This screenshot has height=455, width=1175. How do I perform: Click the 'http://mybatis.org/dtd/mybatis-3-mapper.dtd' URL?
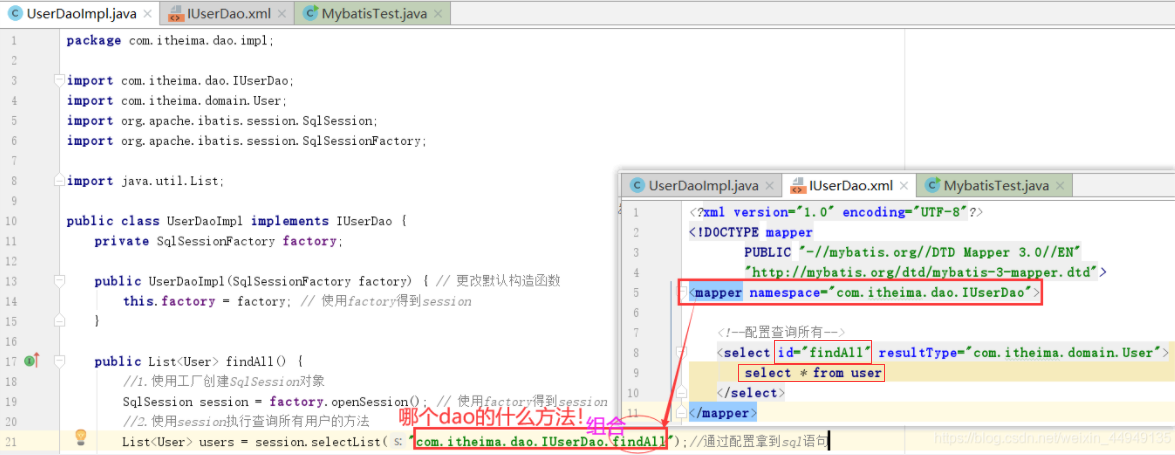point(921,273)
